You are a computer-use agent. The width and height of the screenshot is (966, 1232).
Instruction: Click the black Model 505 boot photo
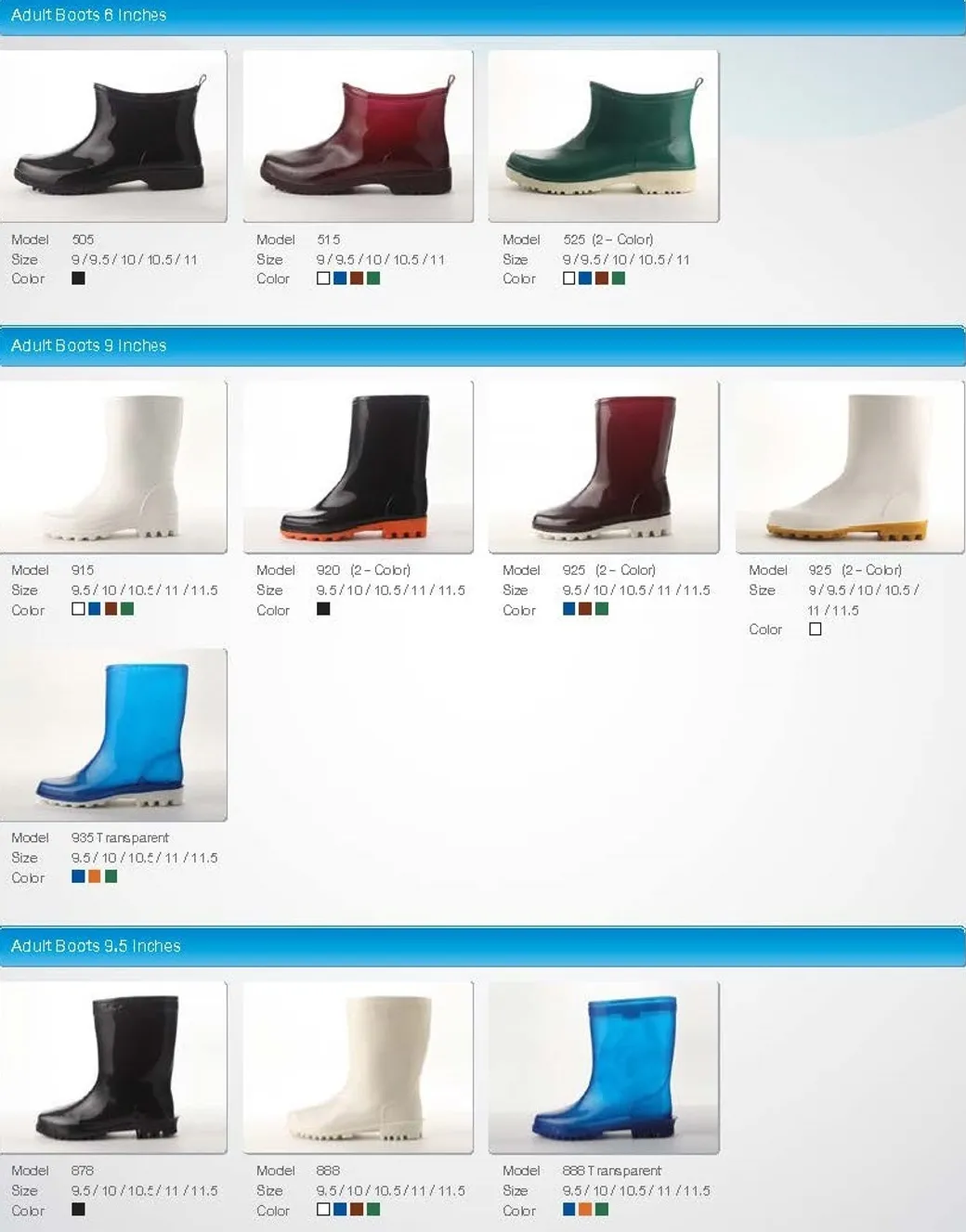(112, 136)
